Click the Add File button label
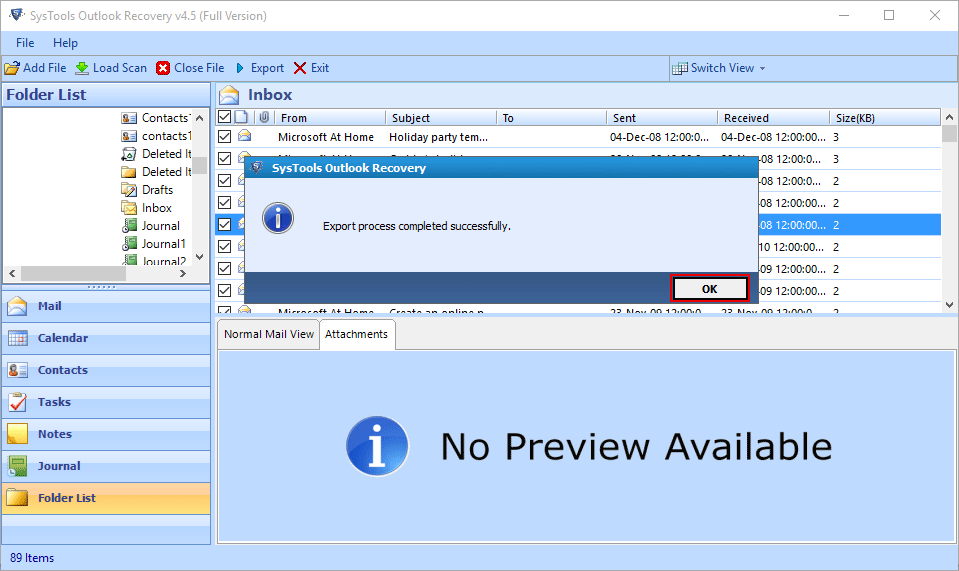This screenshot has width=959, height=571. point(45,68)
